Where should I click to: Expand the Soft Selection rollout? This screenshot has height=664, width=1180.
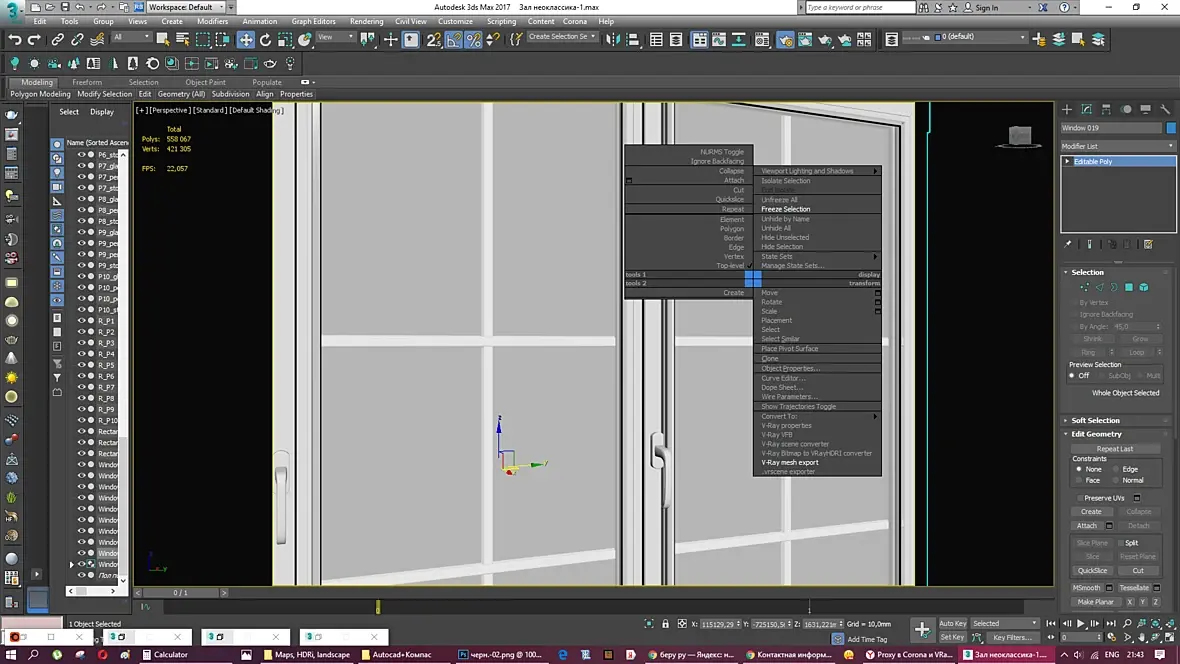point(1095,421)
